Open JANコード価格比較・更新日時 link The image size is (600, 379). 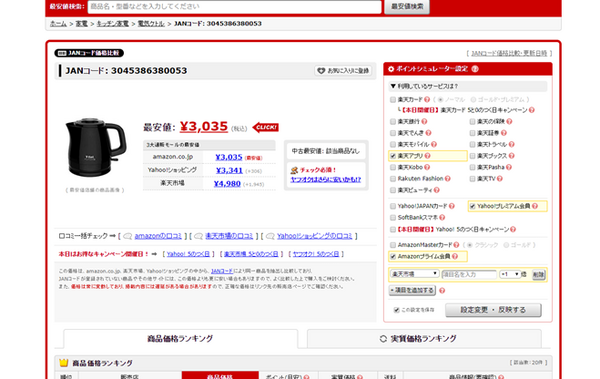coord(509,54)
